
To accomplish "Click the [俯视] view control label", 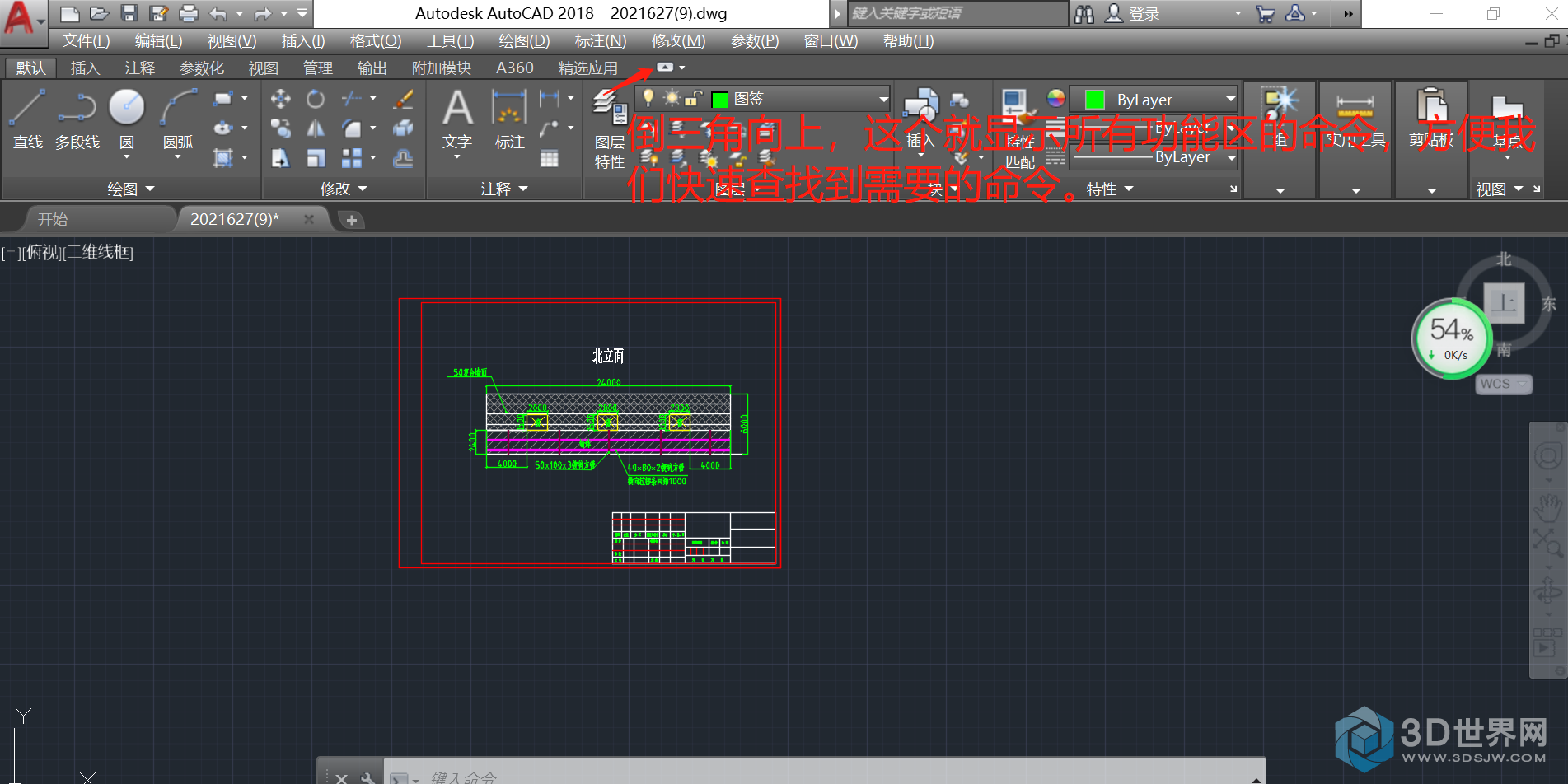I will (41, 252).
